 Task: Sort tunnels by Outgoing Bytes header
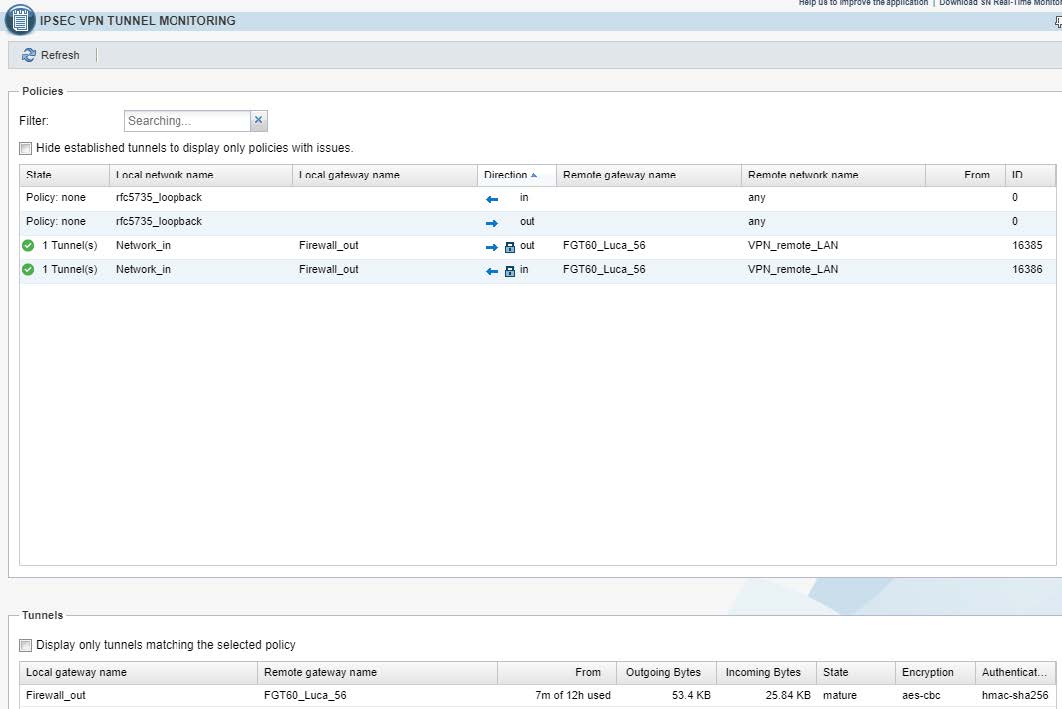click(x=666, y=672)
